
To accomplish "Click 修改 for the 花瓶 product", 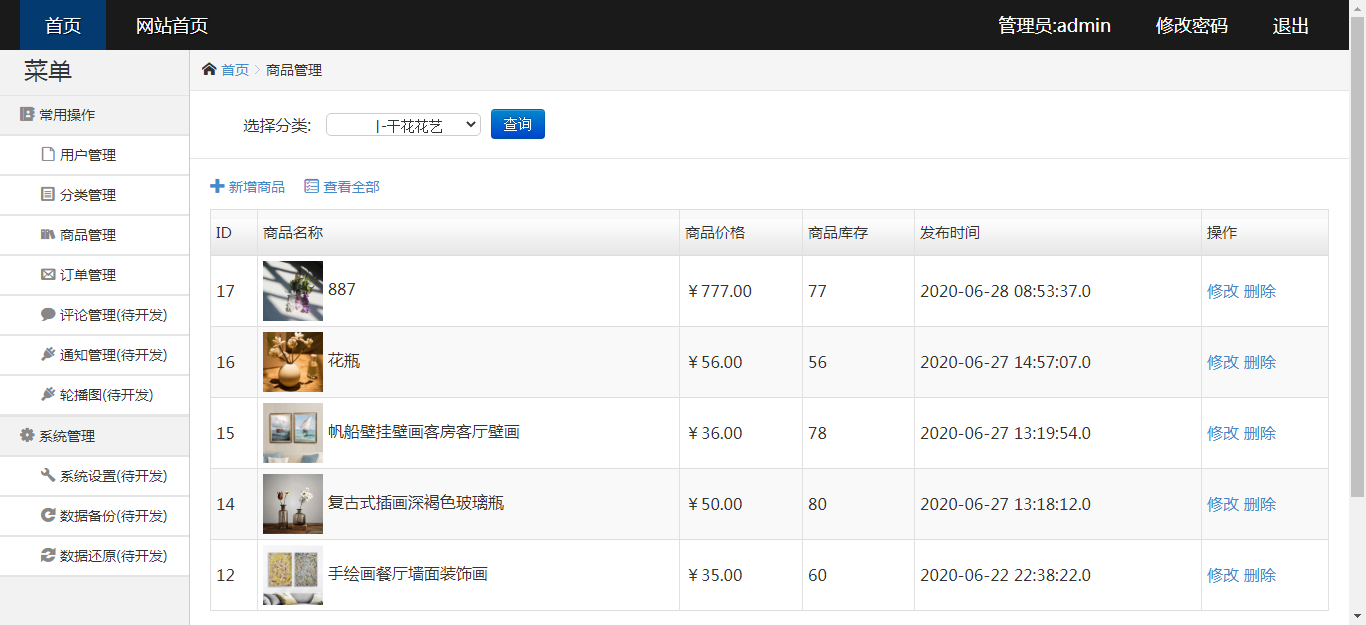I will click(1222, 362).
